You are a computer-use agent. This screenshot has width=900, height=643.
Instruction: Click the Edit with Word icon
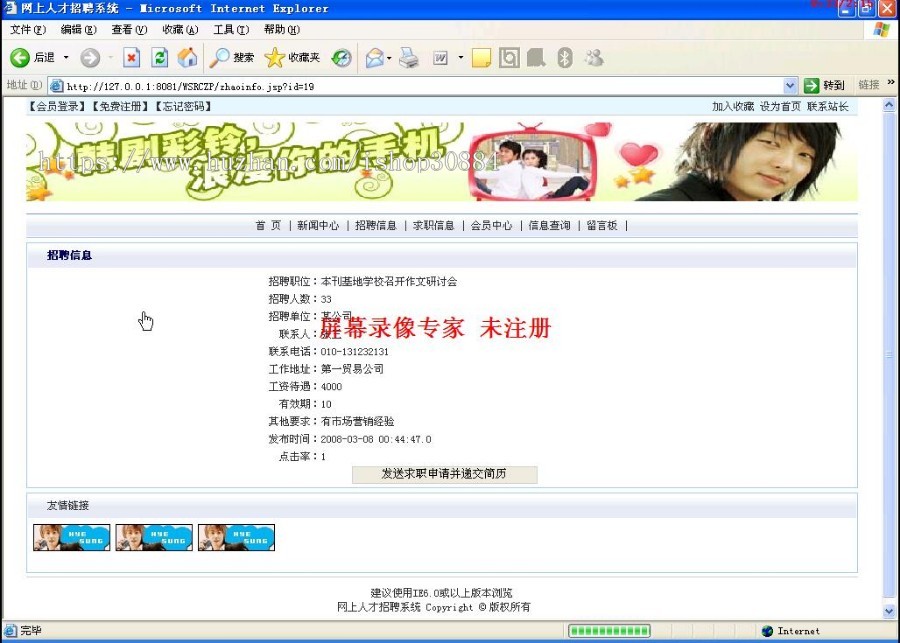(440, 57)
